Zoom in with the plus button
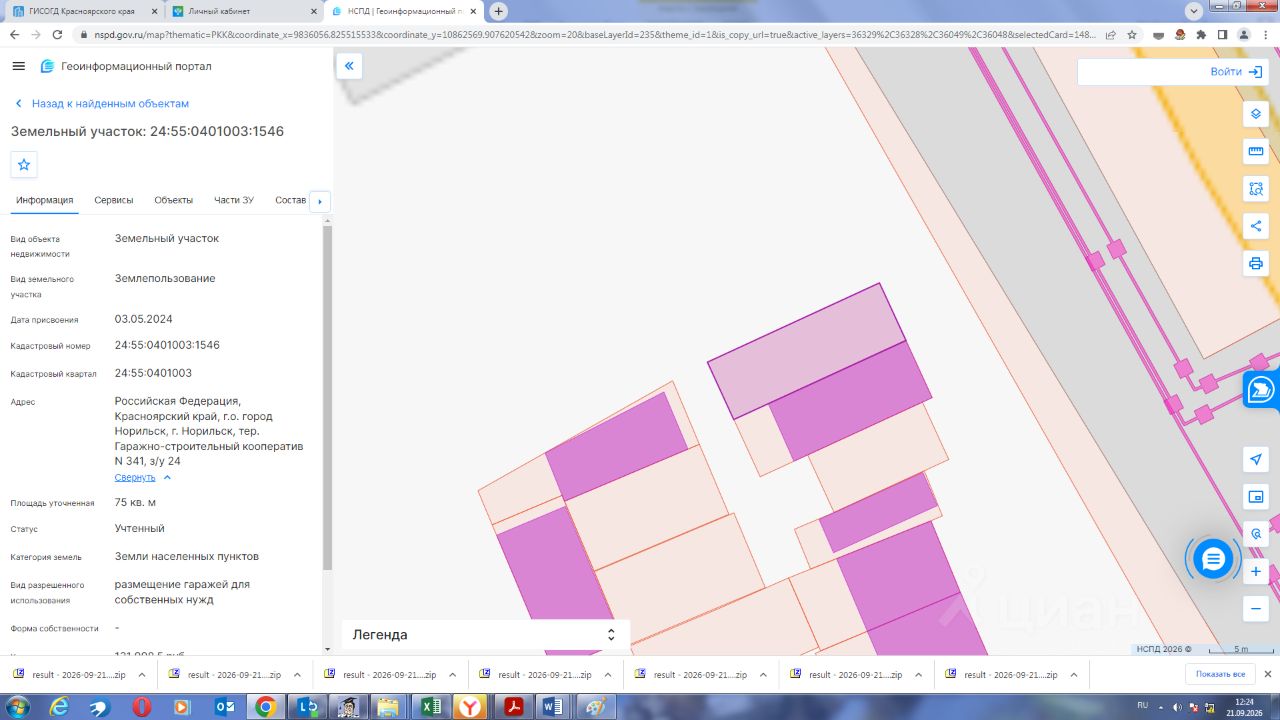The height and width of the screenshot is (720, 1280). pyautogui.click(x=1256, y=572)
